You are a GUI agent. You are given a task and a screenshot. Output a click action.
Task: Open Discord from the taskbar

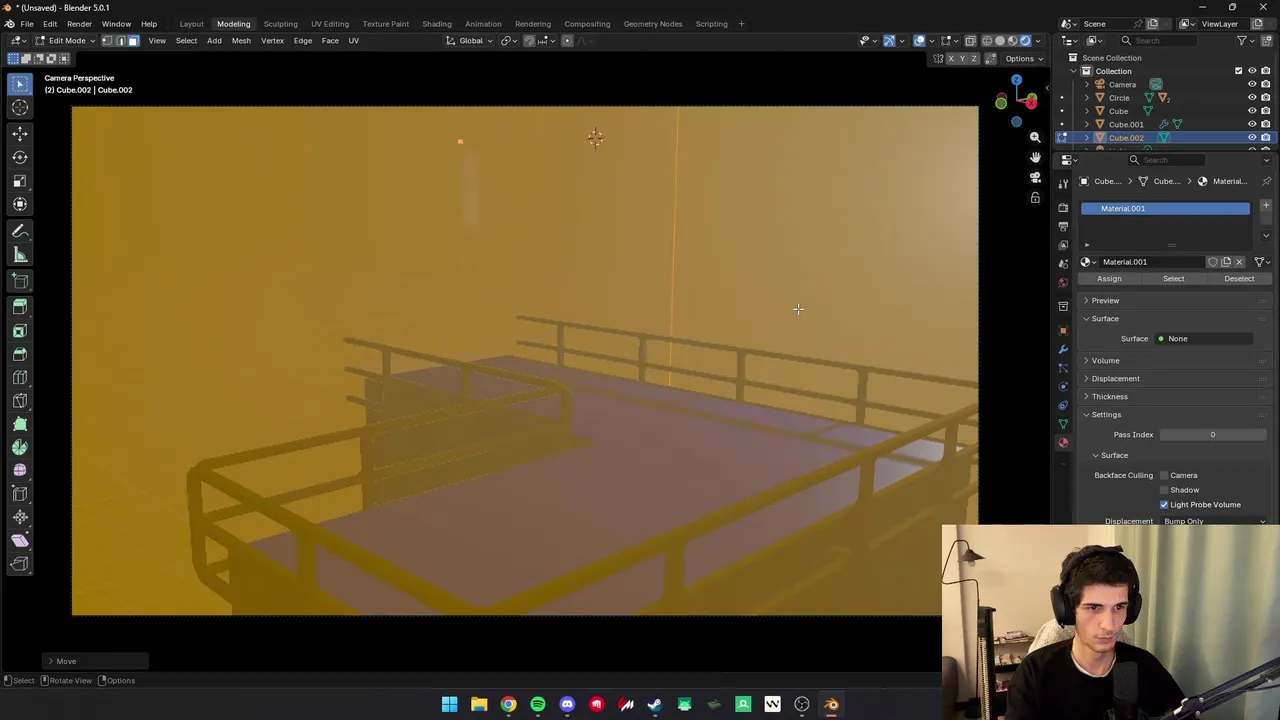point(567,705)
